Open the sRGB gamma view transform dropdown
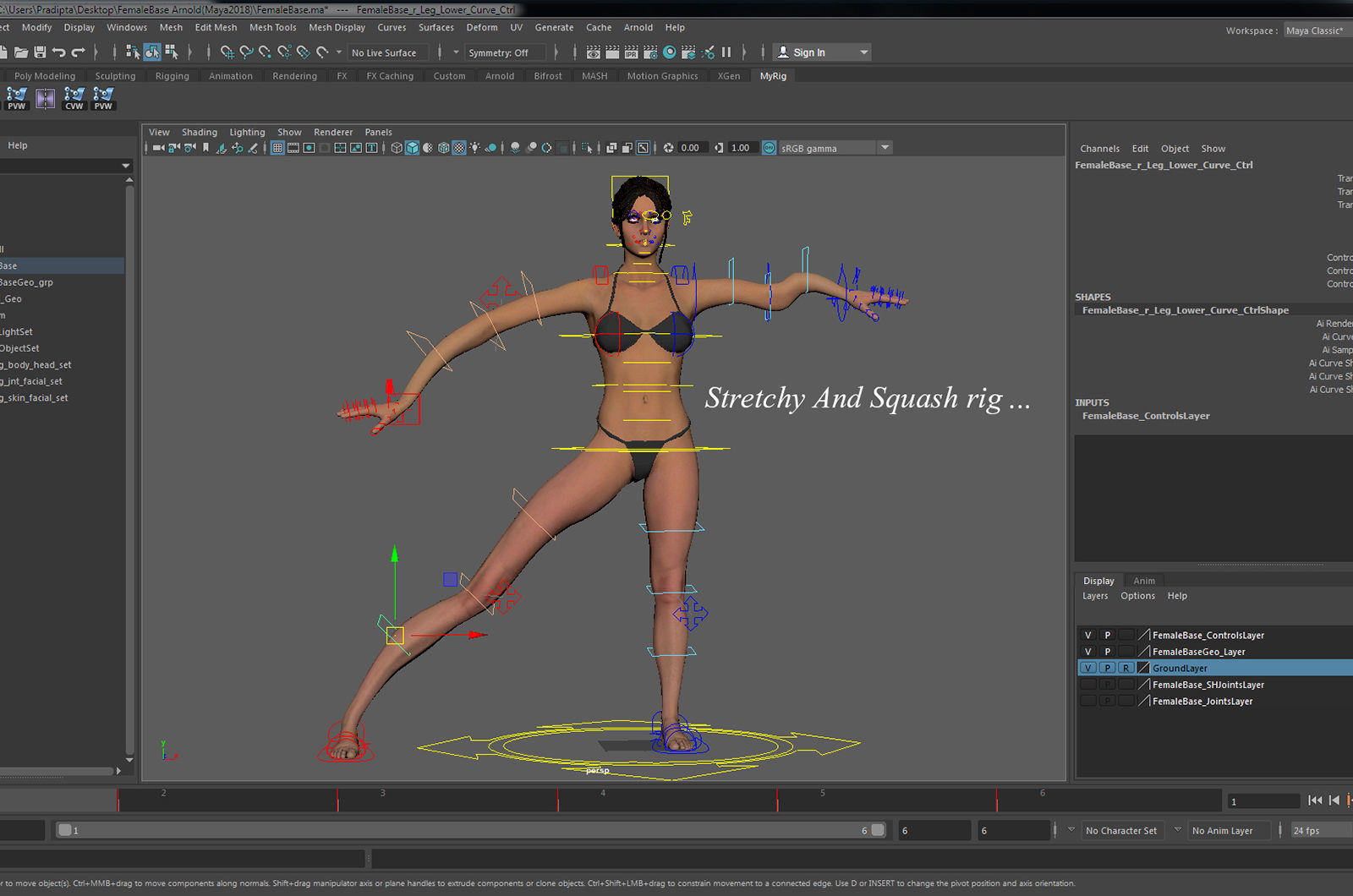 click(x=885, y=148)
